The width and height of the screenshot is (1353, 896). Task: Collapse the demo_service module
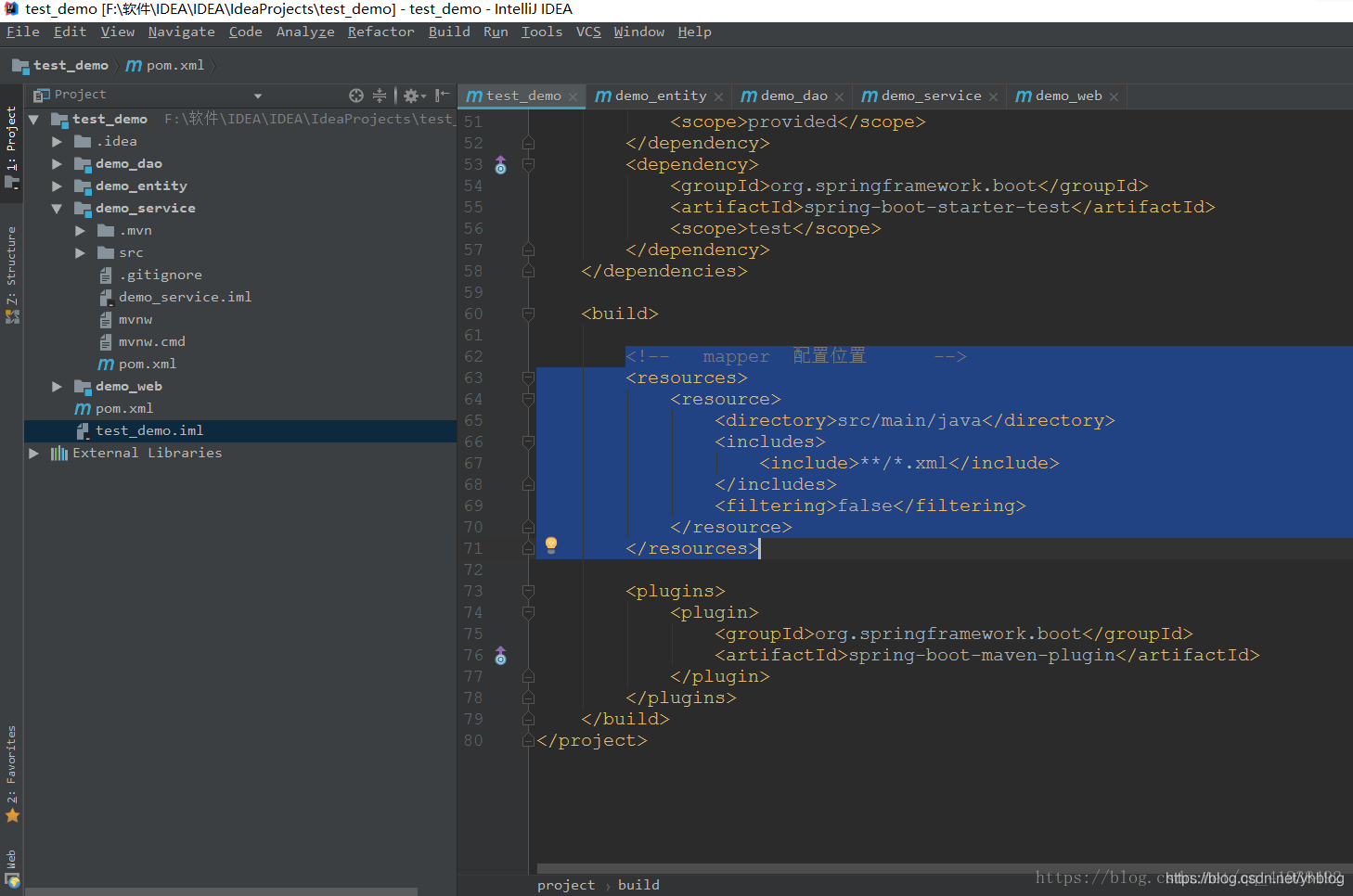pyautogui.click(x=58, y=209)
